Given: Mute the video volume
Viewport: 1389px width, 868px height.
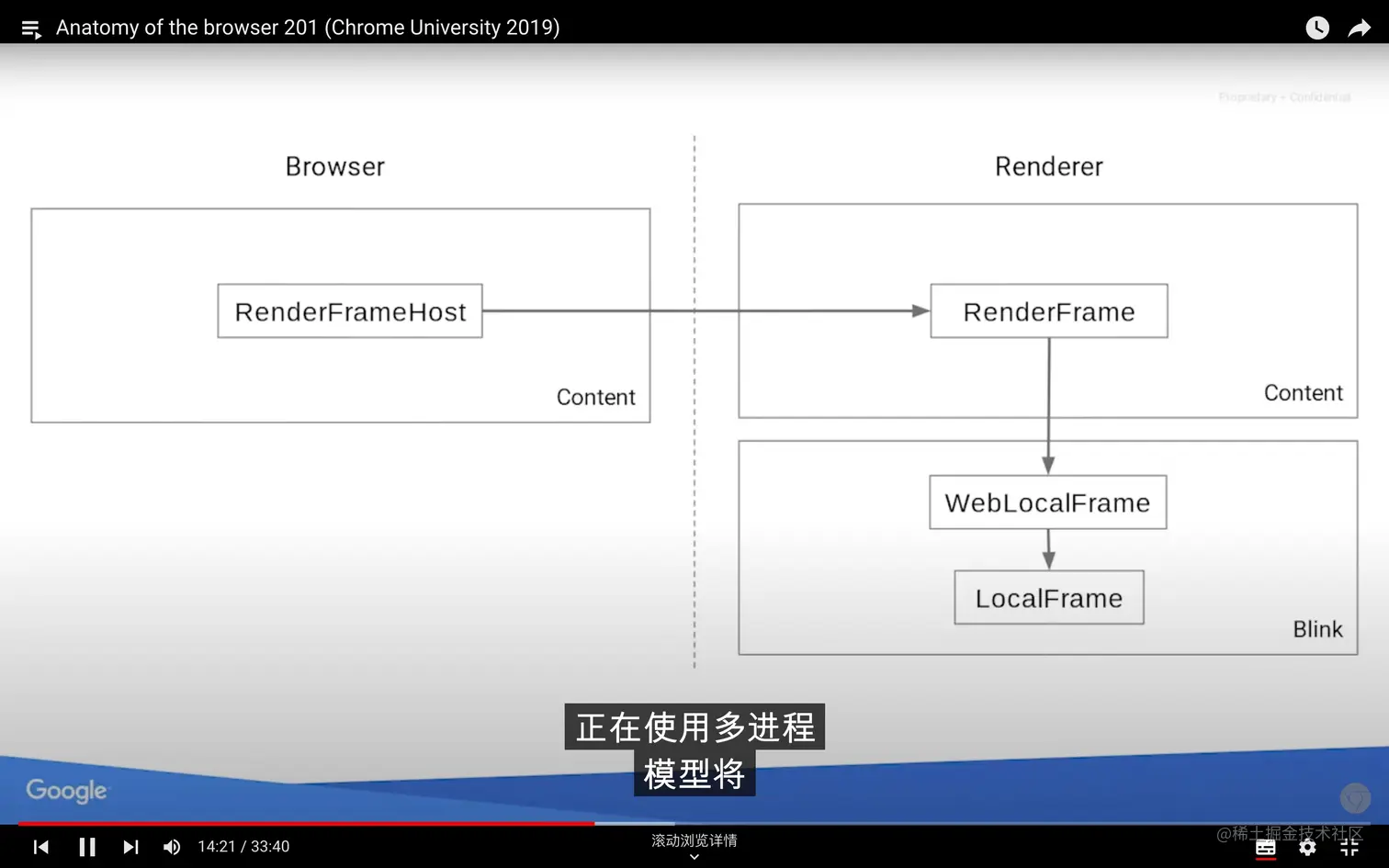Looking at the screenshot, I should click(x=172, y=847).
